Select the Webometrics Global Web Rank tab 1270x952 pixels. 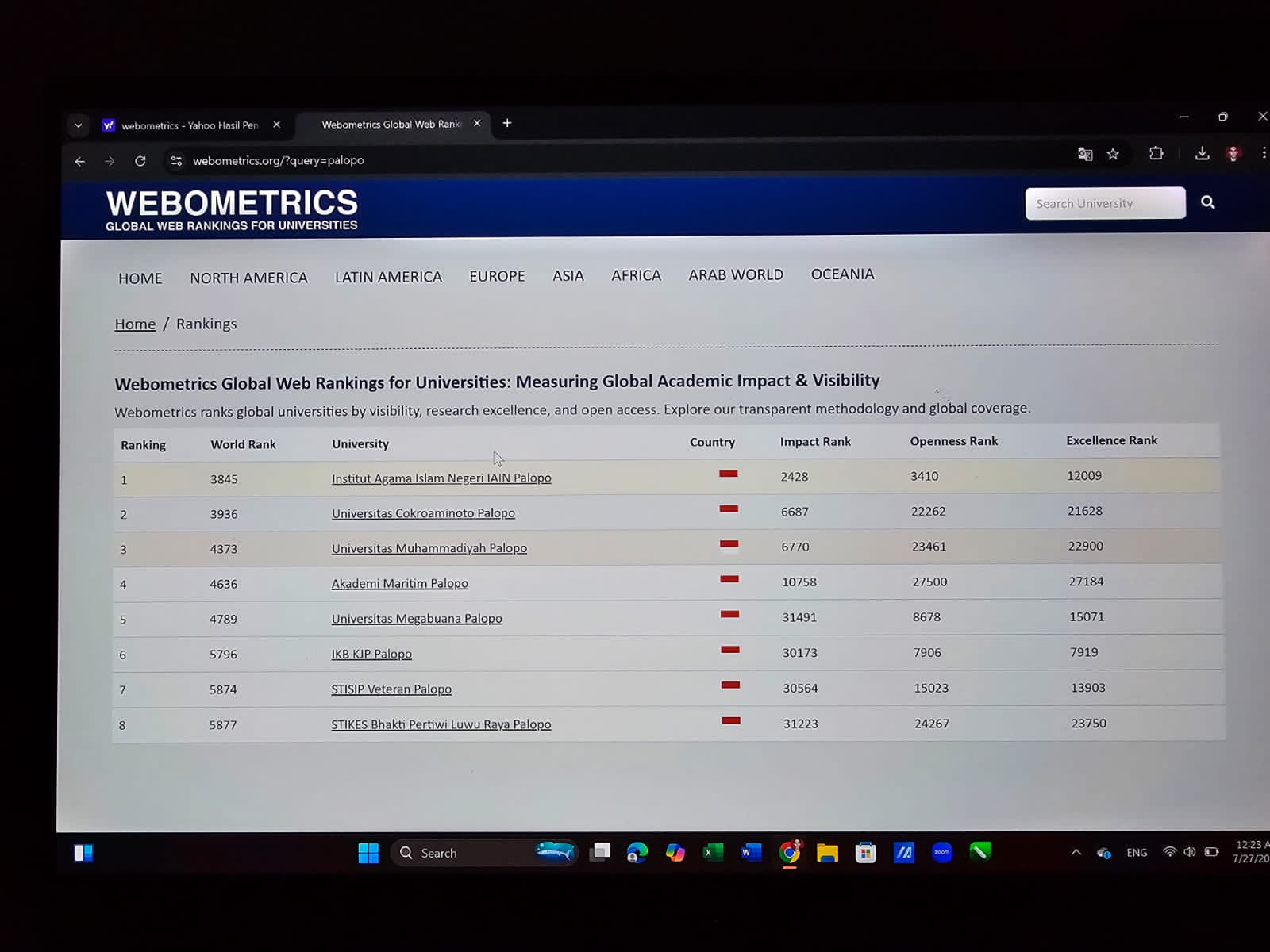pos(391,124)
